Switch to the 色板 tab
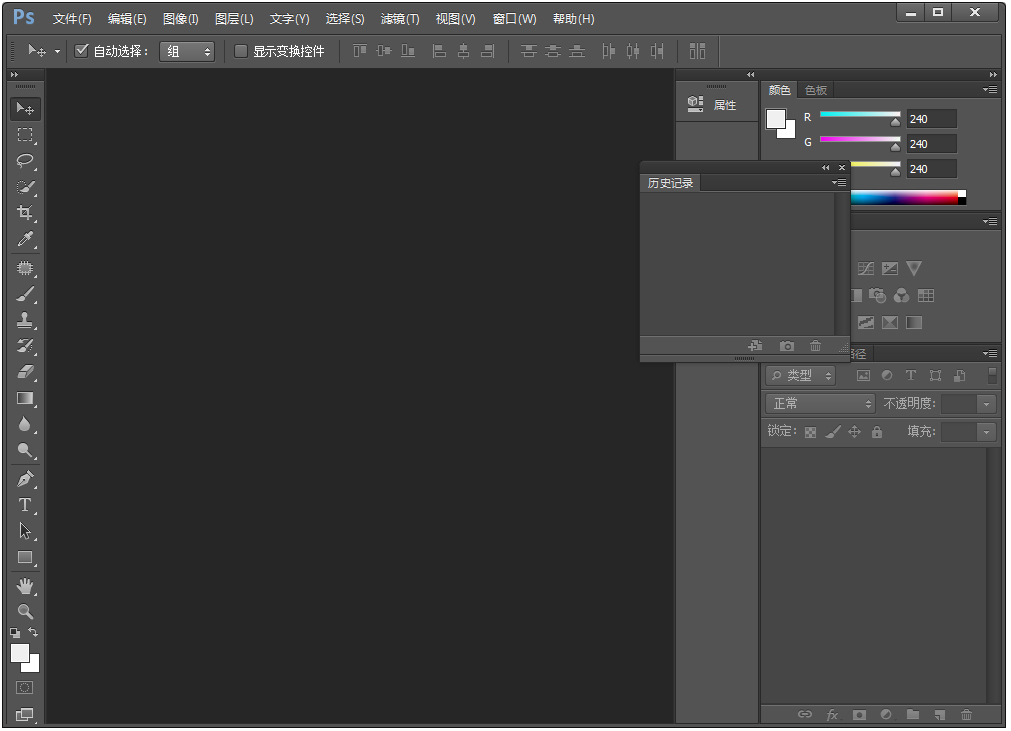This screenshot has width=1011, height=731. (815, 89)
